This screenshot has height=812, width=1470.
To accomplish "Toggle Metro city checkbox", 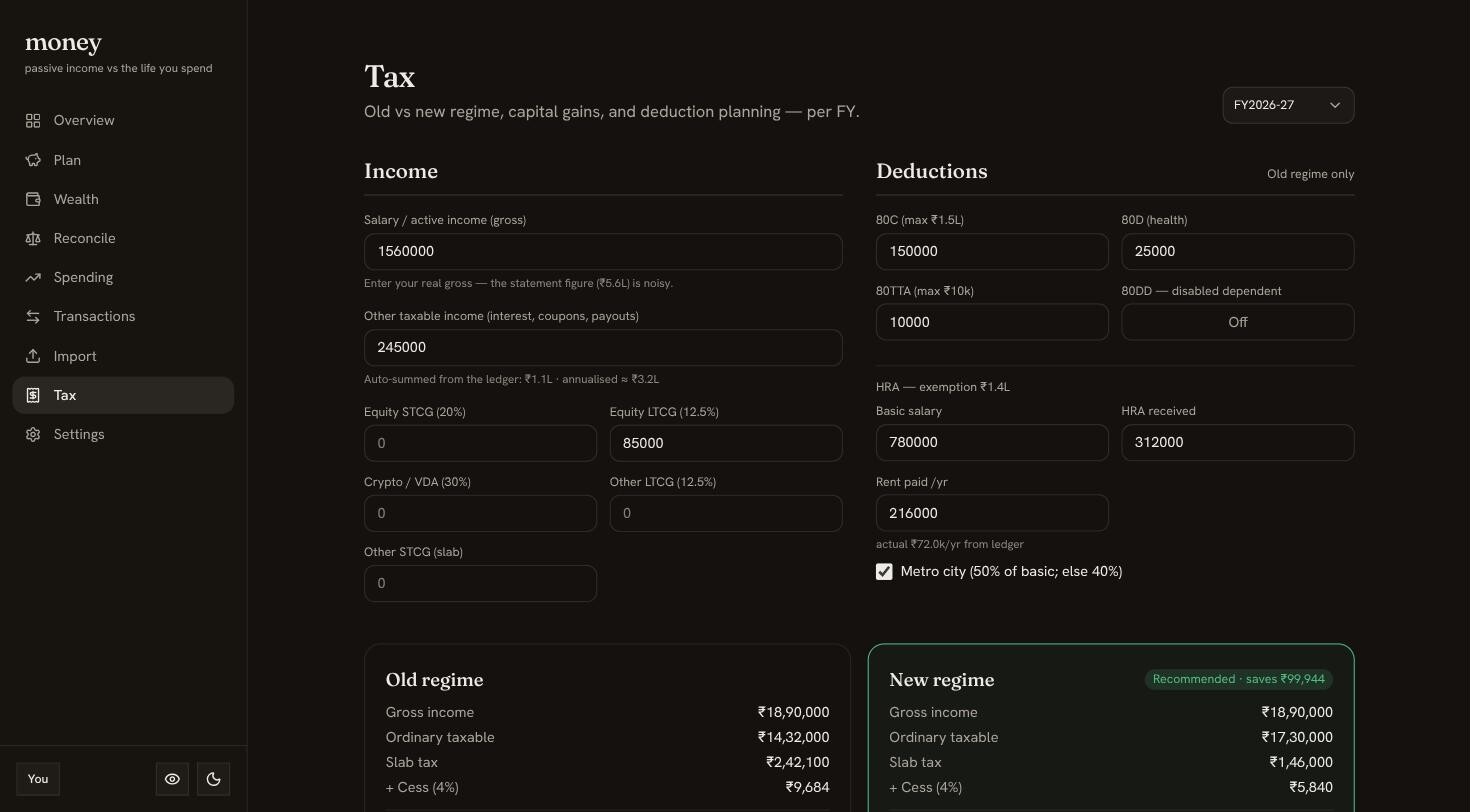I will (x=884, y=572).
